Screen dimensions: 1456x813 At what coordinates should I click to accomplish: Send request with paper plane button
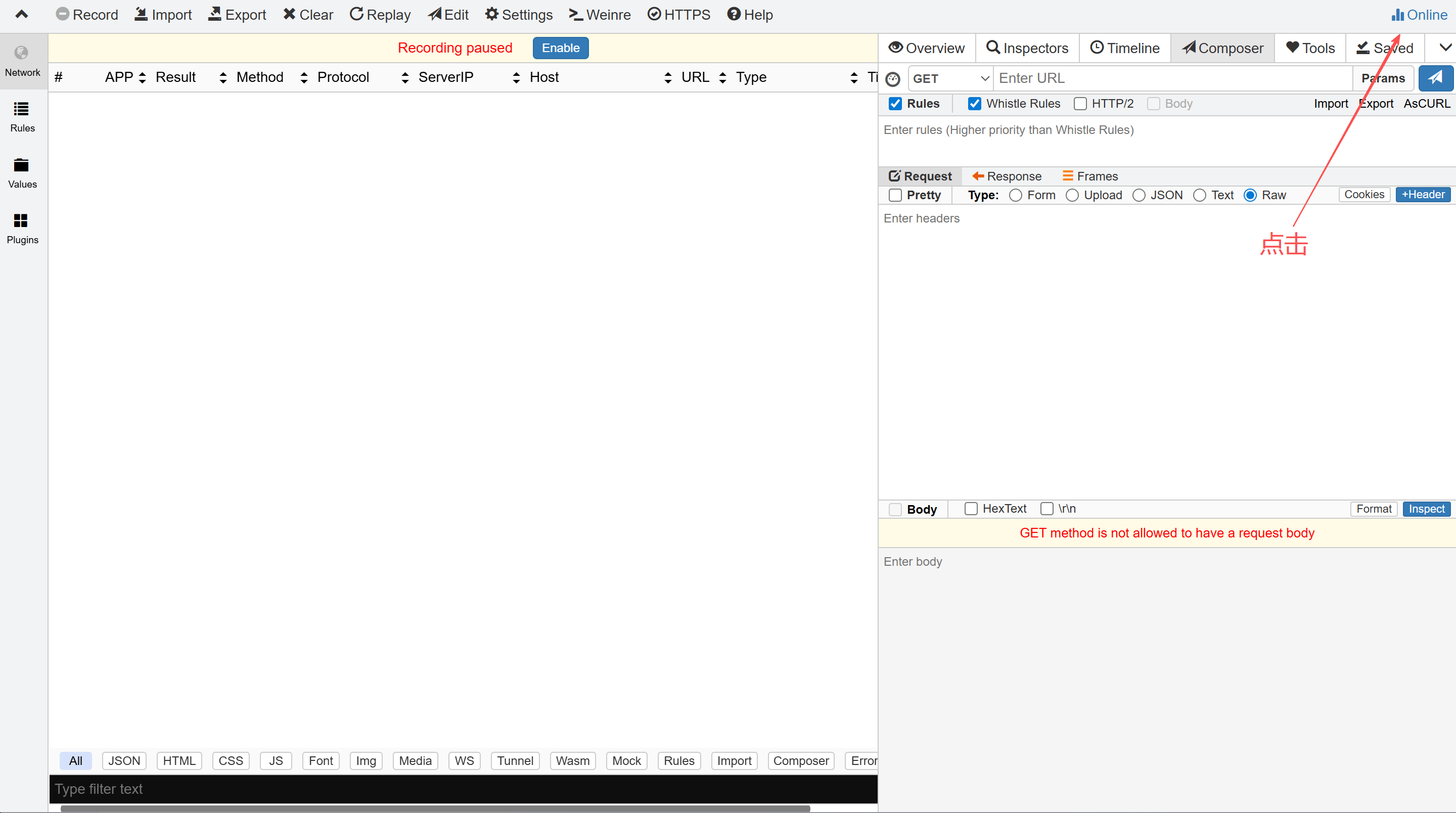pos(1435,78)
